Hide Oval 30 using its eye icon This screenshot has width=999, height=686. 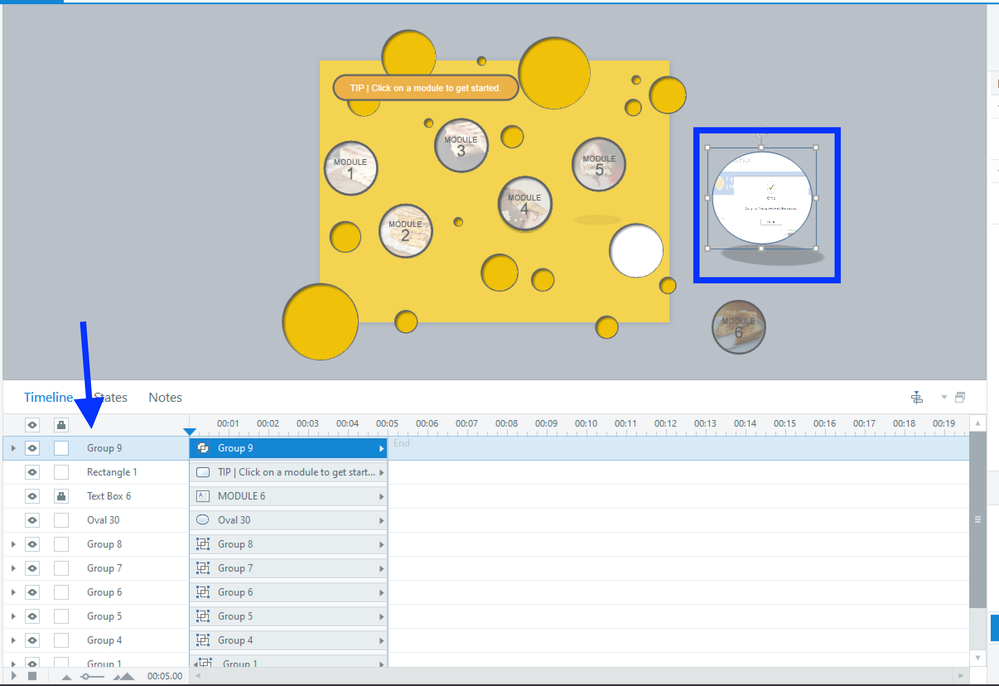click(32, 520)
